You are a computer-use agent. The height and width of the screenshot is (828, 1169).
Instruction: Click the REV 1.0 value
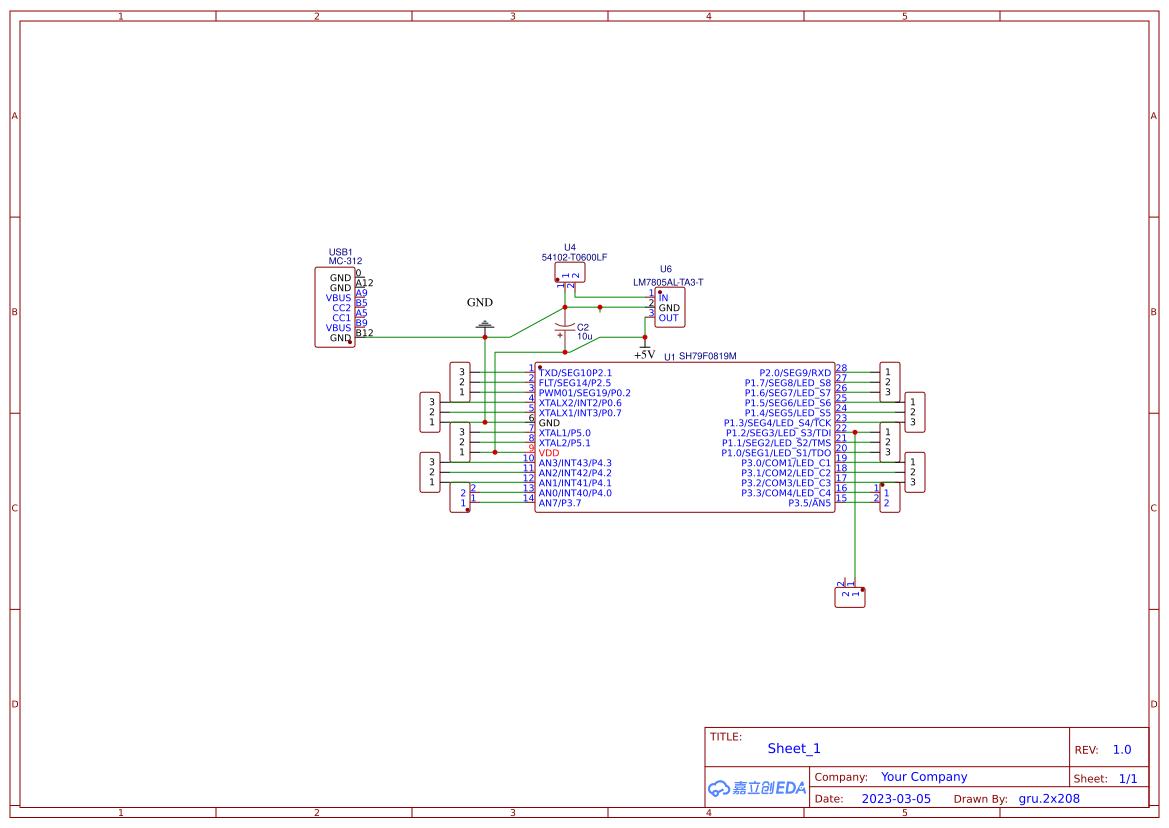pyautogui.click(x=1121, y=748)
